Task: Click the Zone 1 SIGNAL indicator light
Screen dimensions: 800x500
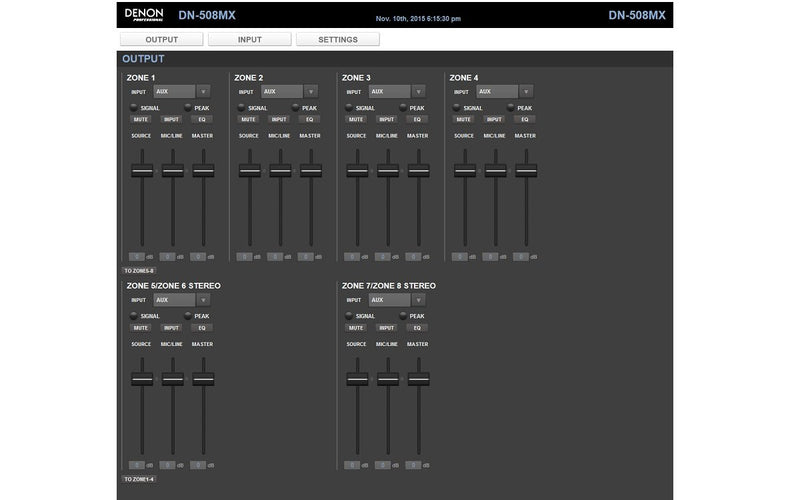Action: (x=133, y=107)
